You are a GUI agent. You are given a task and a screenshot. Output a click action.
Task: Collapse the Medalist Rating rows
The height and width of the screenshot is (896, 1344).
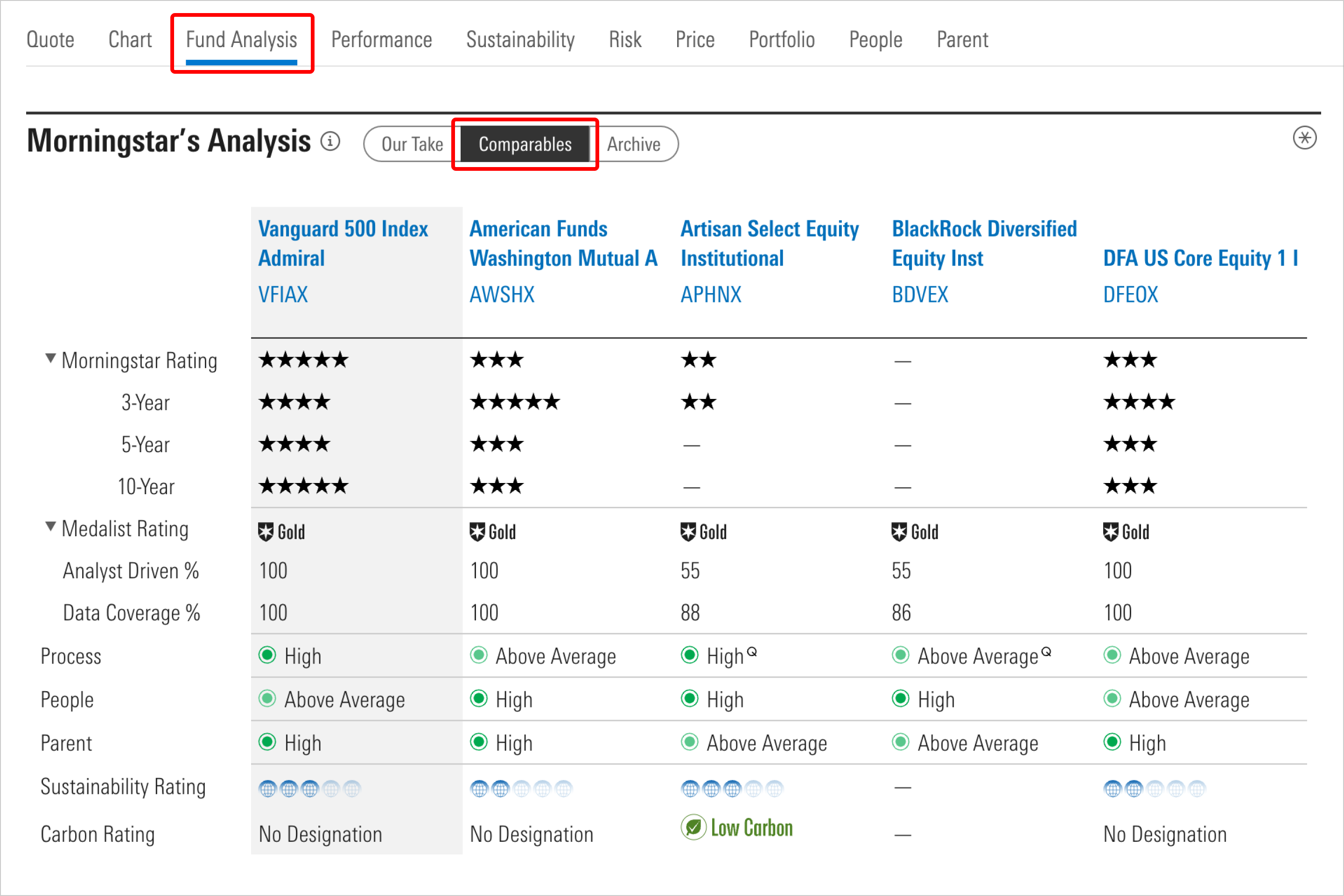click(50, 527)
